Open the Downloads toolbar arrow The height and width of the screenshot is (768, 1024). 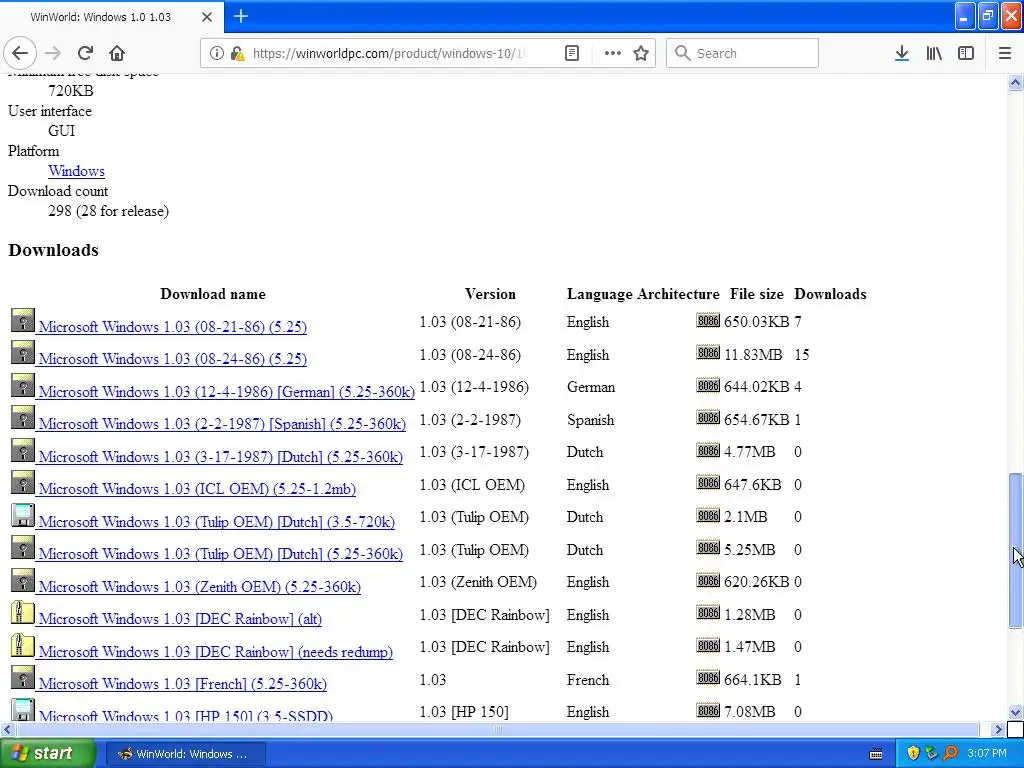[902, 53]
